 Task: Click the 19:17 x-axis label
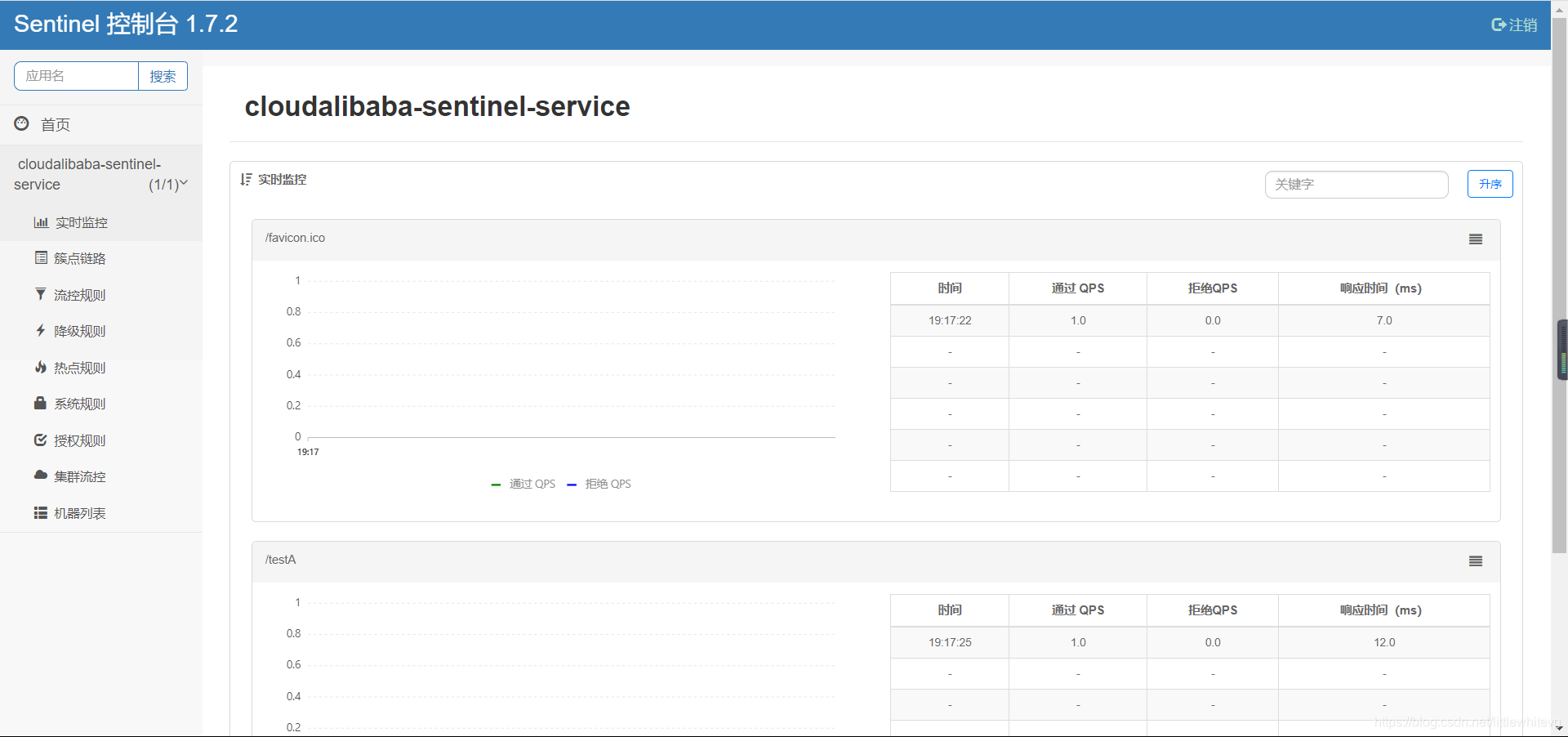(x=308, y=452)
